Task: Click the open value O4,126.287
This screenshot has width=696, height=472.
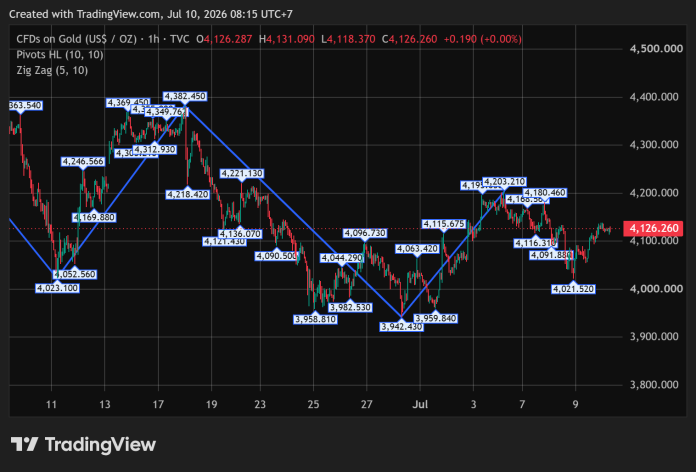Action: pos(224,39)
